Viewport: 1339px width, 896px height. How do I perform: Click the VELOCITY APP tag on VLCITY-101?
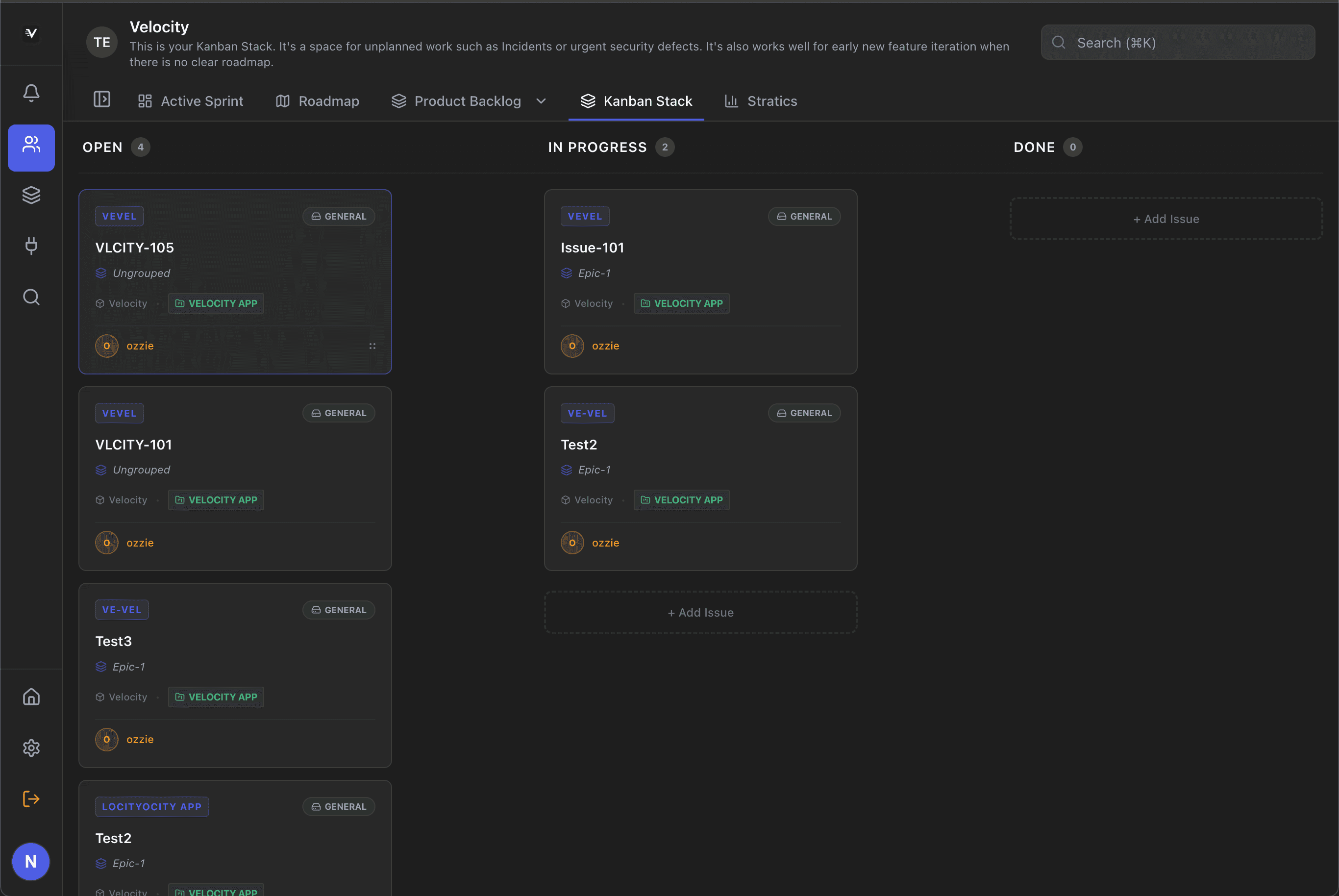click(216, 499)
